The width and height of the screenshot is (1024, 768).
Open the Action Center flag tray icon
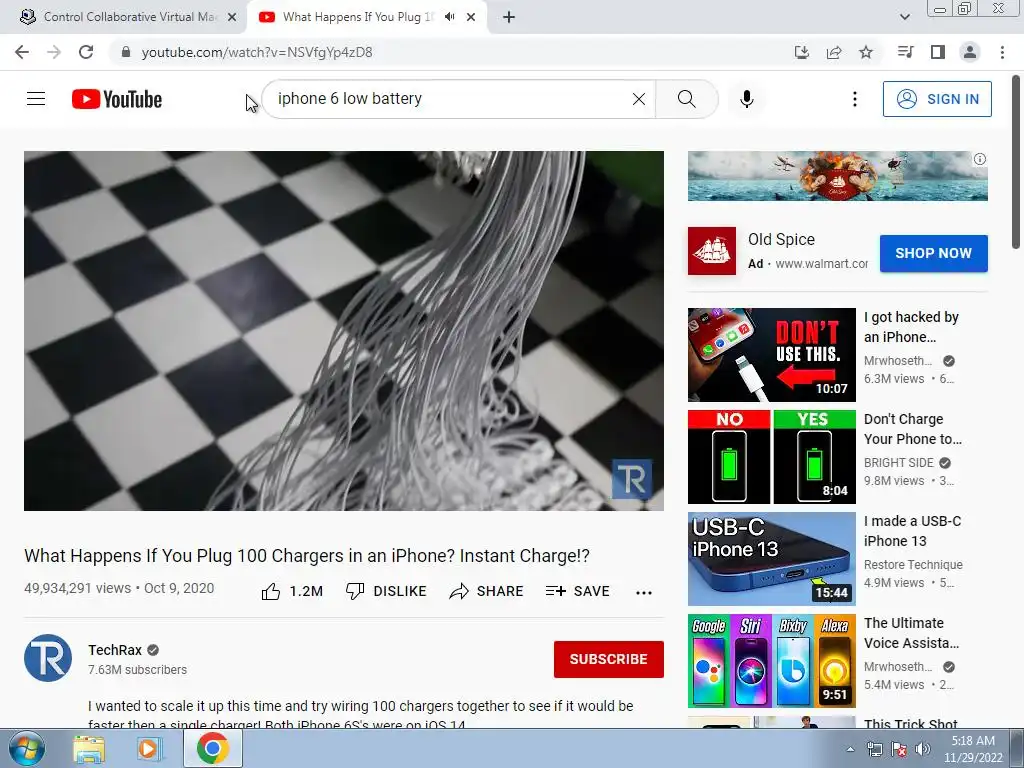coord(899,749)
